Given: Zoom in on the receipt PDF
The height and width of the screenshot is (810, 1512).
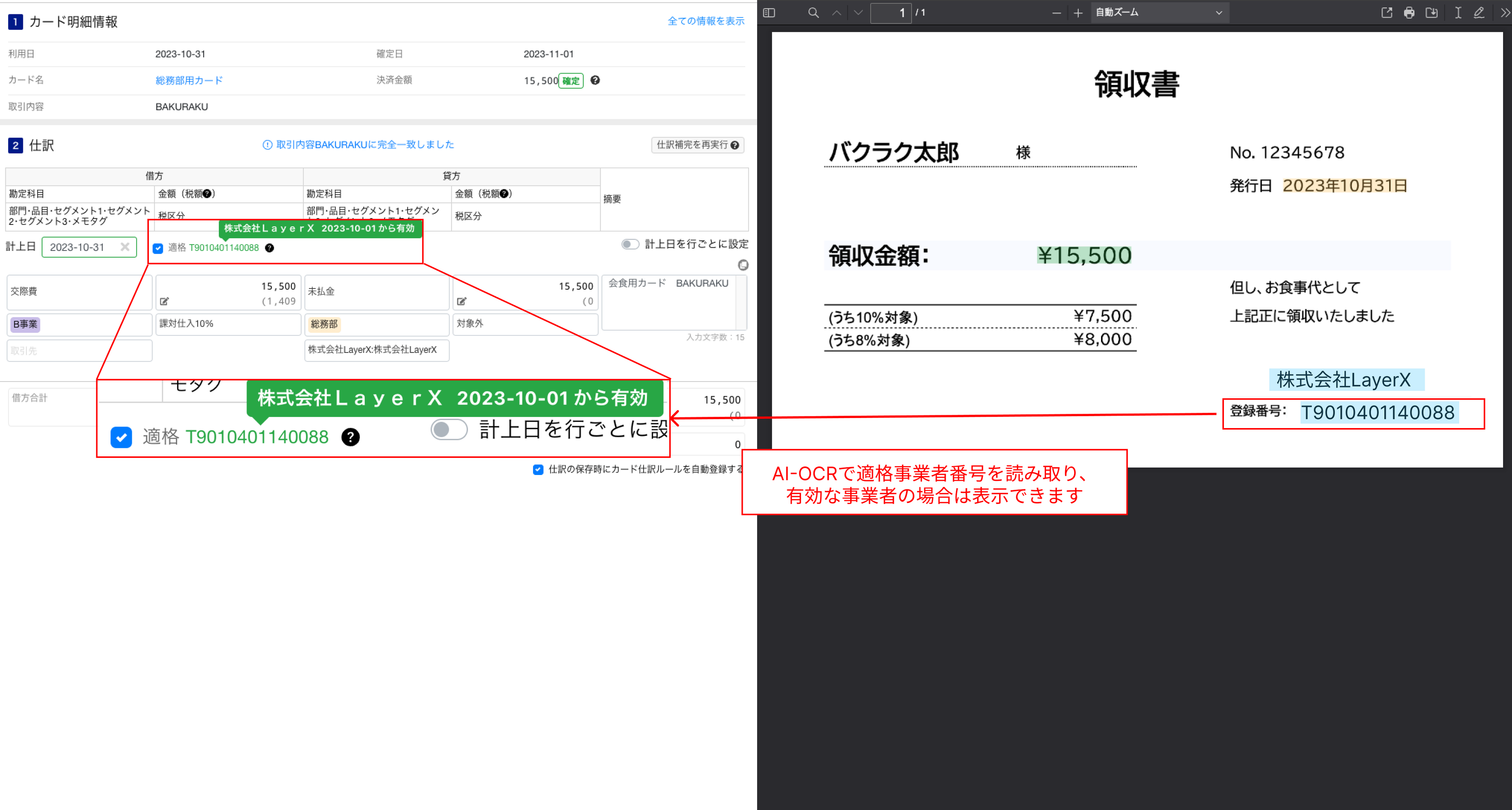Looking at the screenshot, I should point(1078,12).
